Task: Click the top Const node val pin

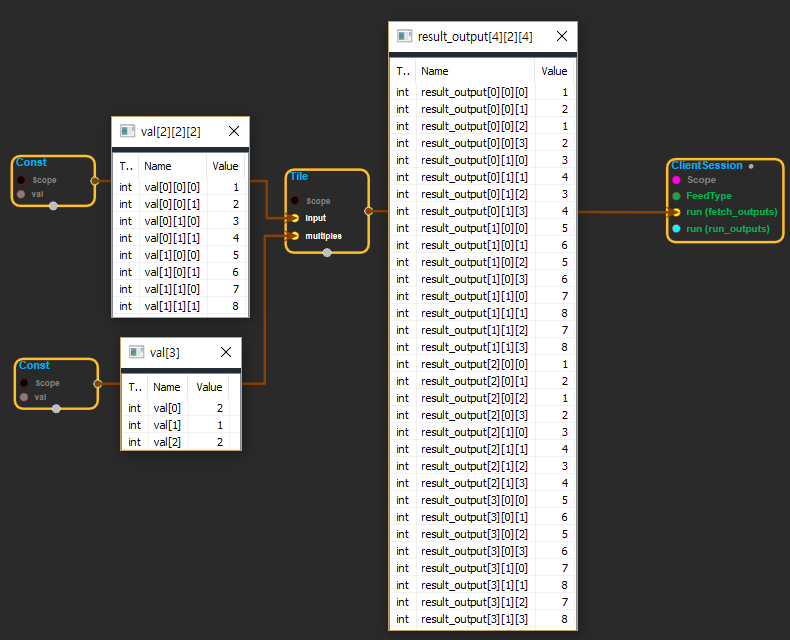Action: (21, 194)
